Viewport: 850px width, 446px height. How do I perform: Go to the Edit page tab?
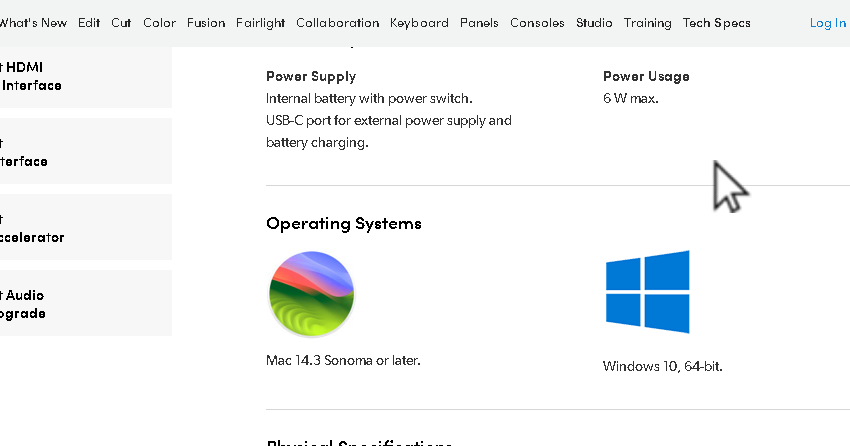click(x=88, y=23)
